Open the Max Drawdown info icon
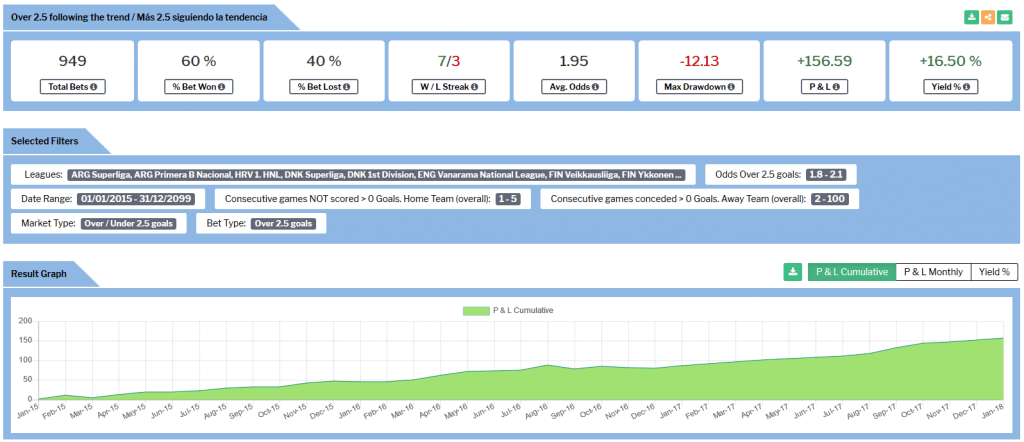Image resolution: width=1024 pixels, height=442 pixels. point(730,88)
